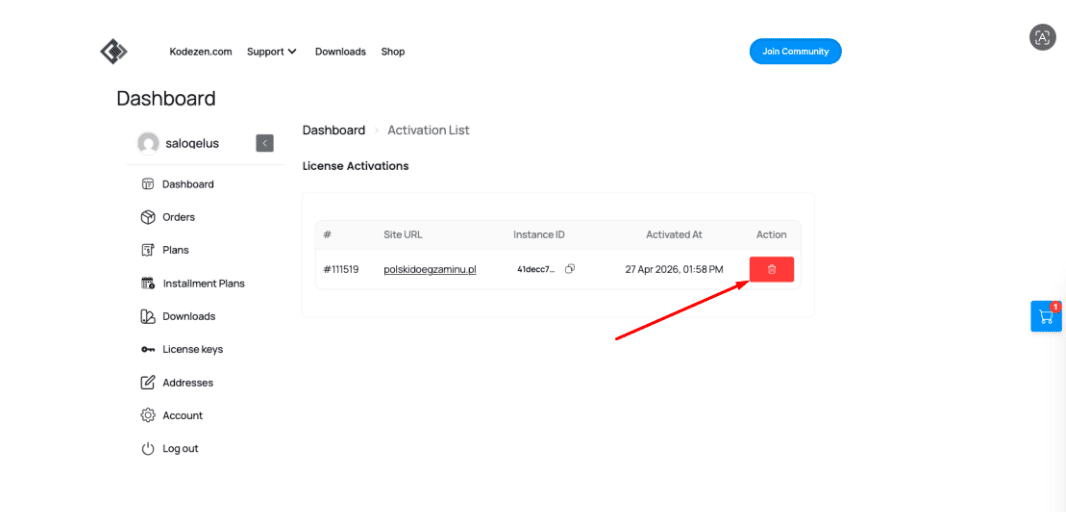This screenshot has width=1066, height=512.
Task: Open Downloads in top navigation
Action: coord(341,52)
